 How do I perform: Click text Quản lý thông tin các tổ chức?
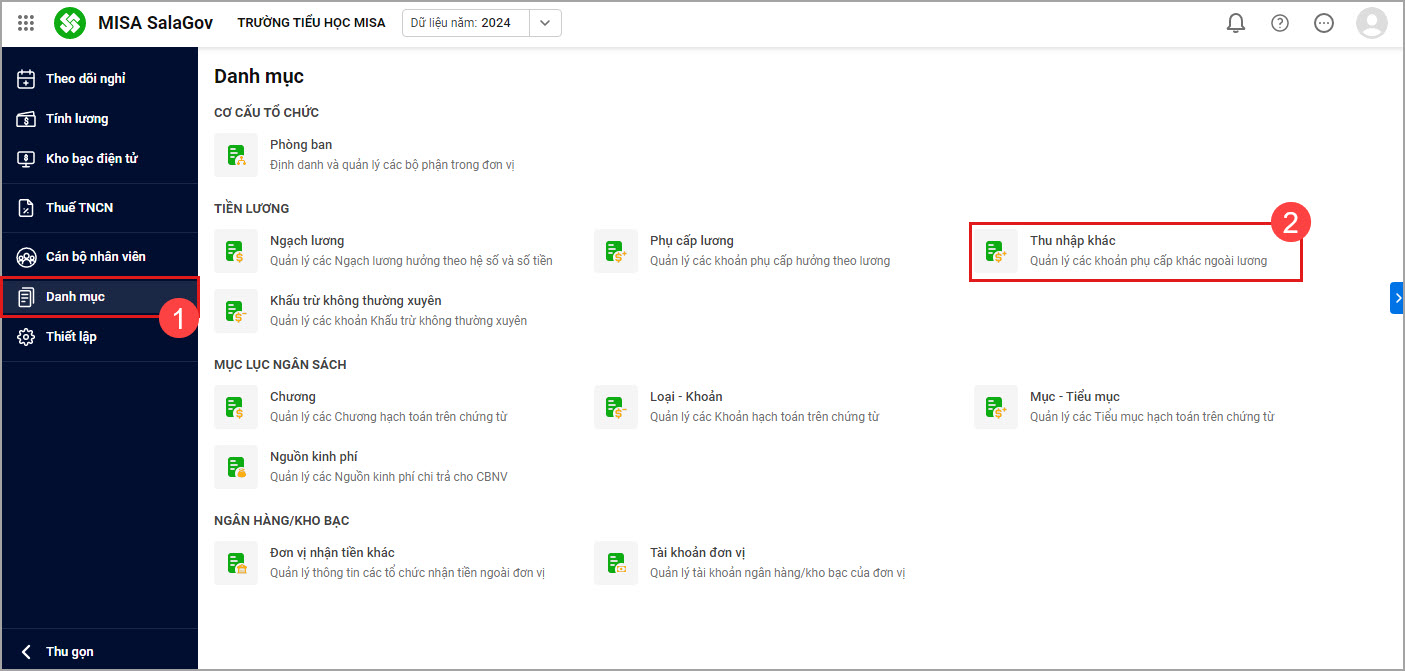pyautogui.click(x=407, y=573)
